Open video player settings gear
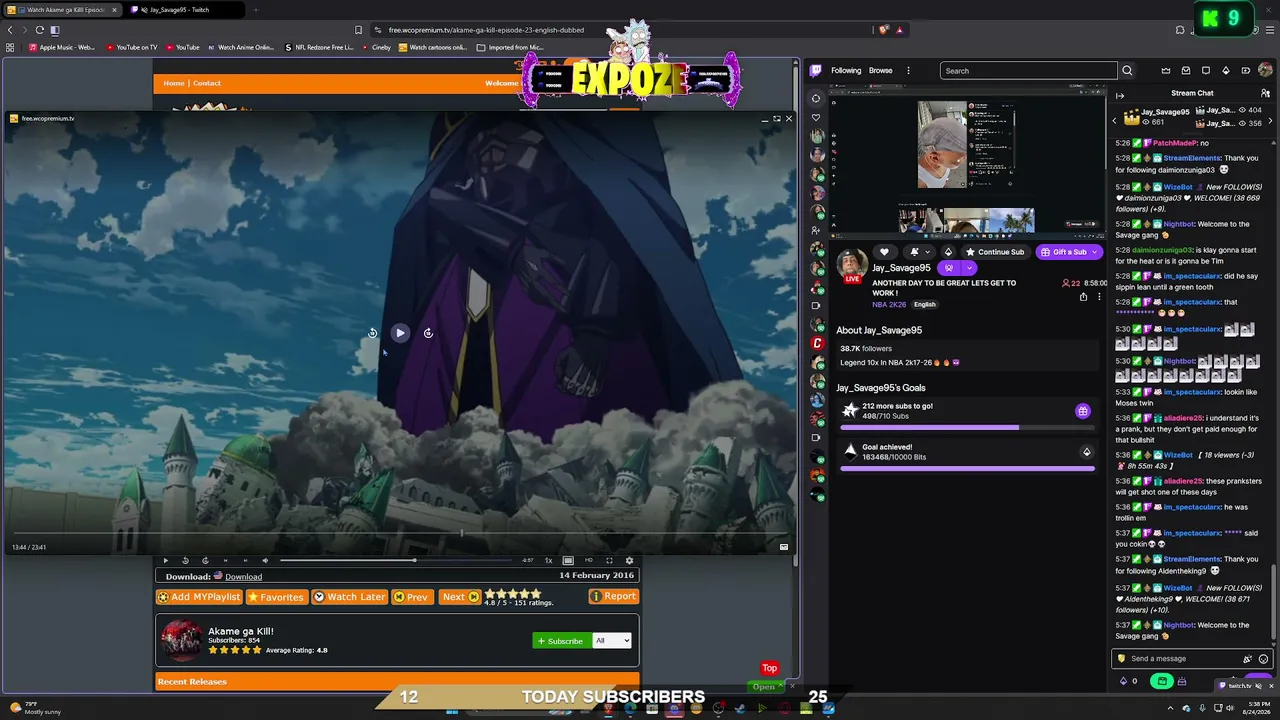The height and width of the screenshot is (720, 1280). click(x=629, y=561)
